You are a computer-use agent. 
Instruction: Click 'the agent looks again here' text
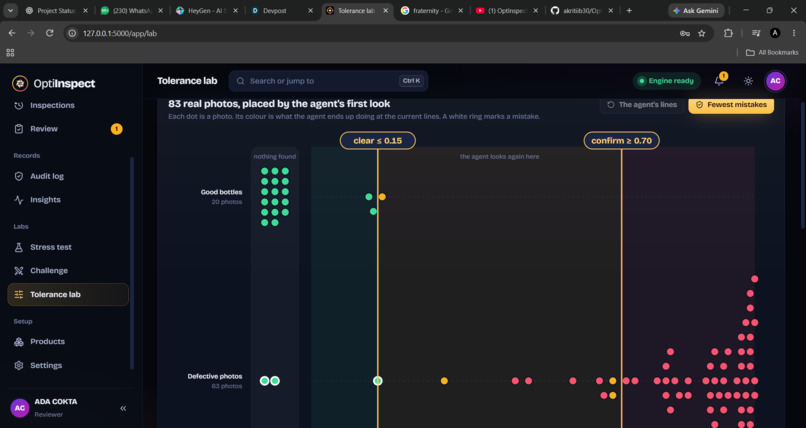(500, 157)
